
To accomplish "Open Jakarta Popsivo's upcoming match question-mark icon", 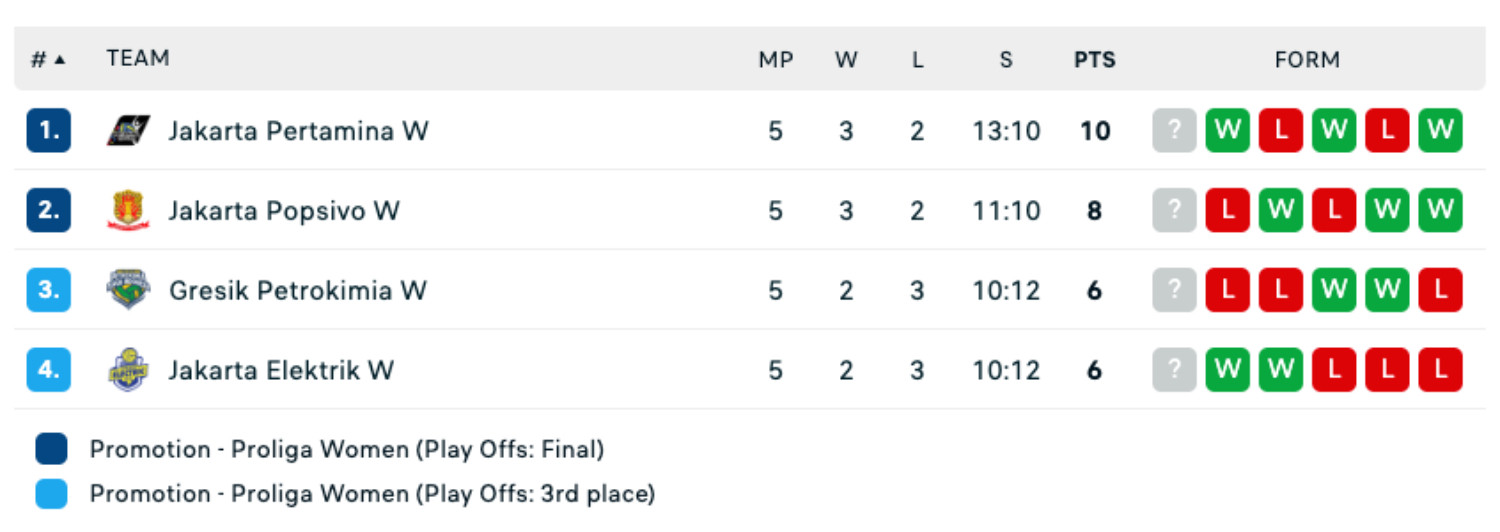I will [x=1174, y=211].
